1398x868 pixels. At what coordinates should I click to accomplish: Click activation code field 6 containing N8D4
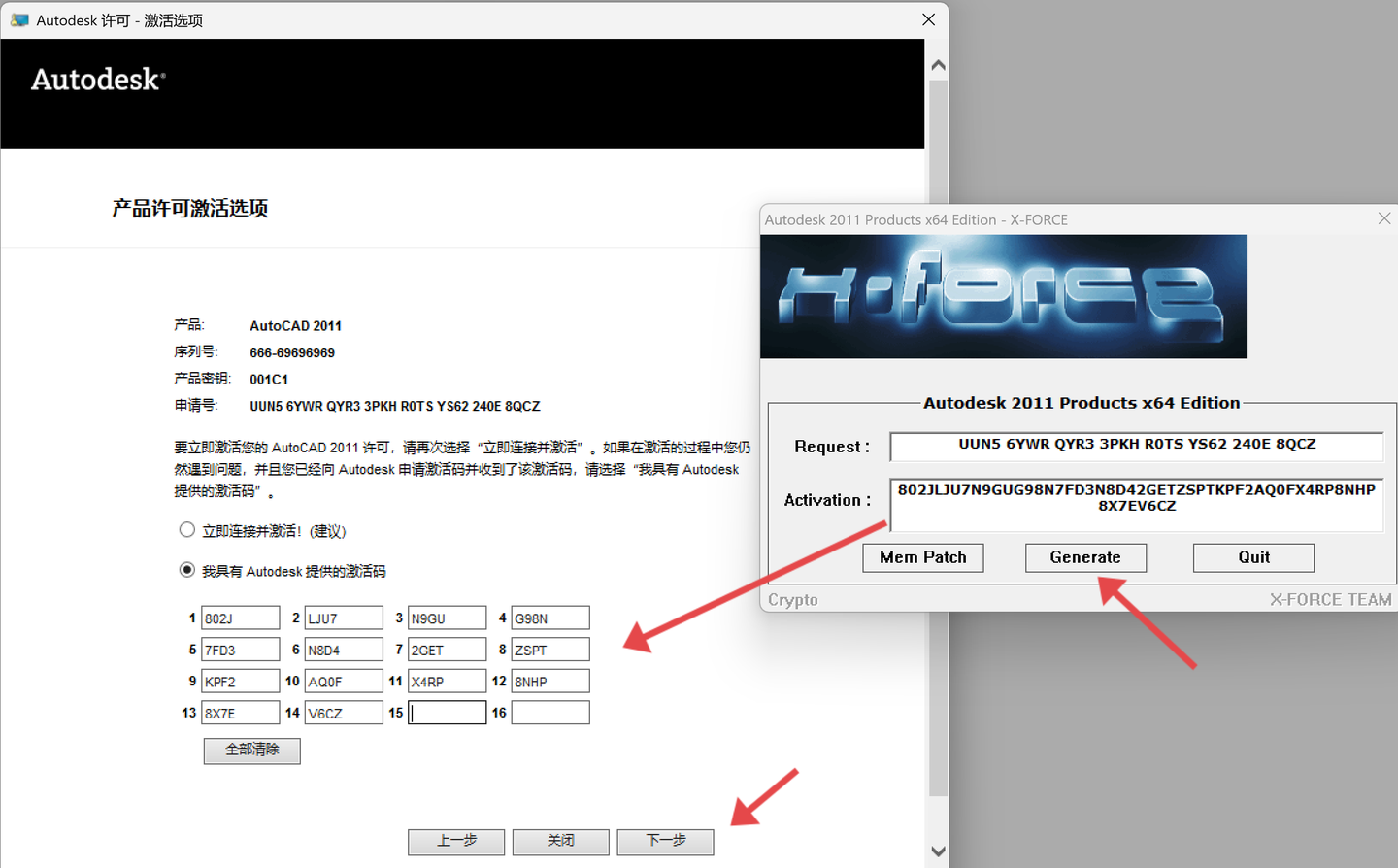pos(344,650)
